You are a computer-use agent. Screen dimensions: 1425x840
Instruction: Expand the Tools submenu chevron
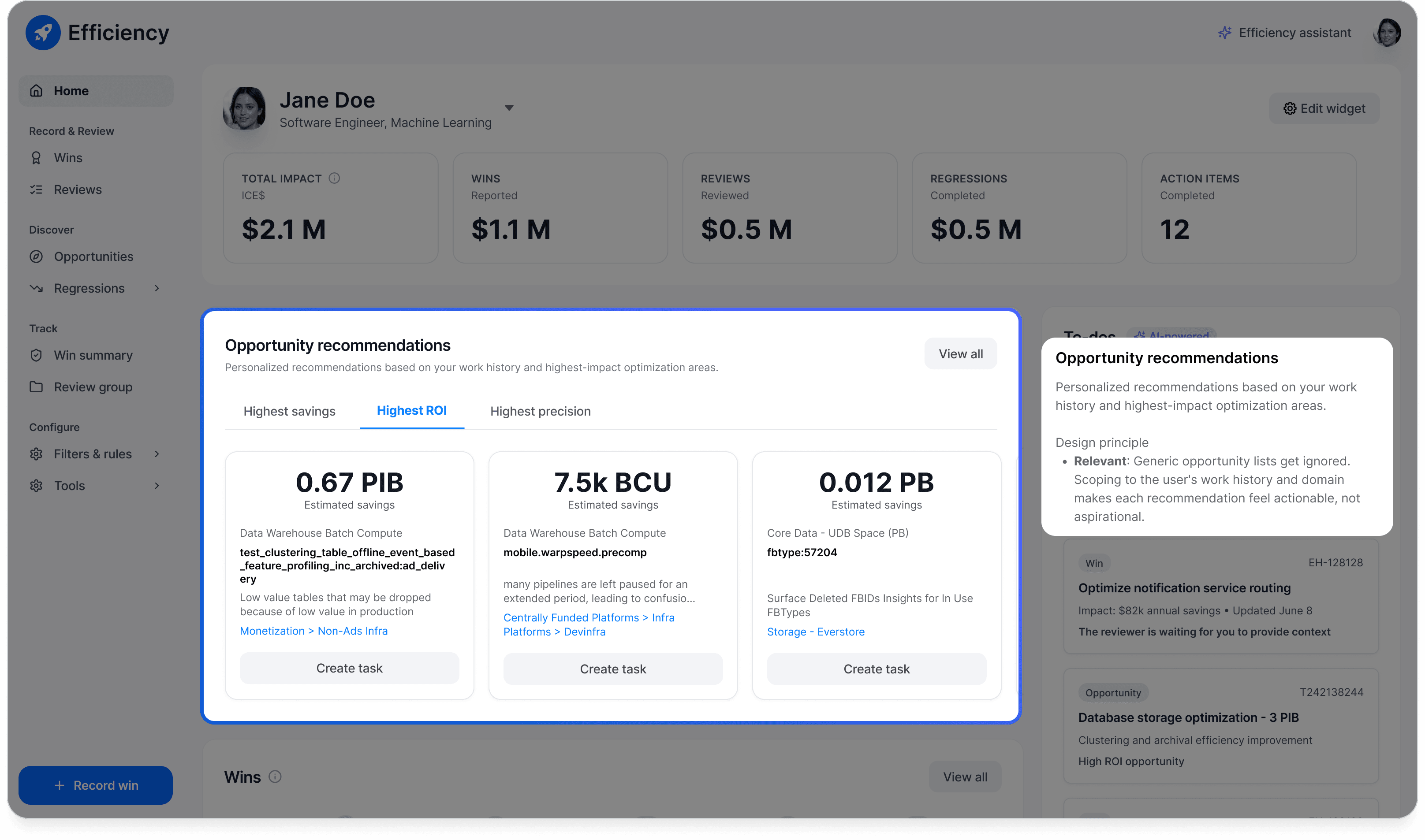point(157,486)
